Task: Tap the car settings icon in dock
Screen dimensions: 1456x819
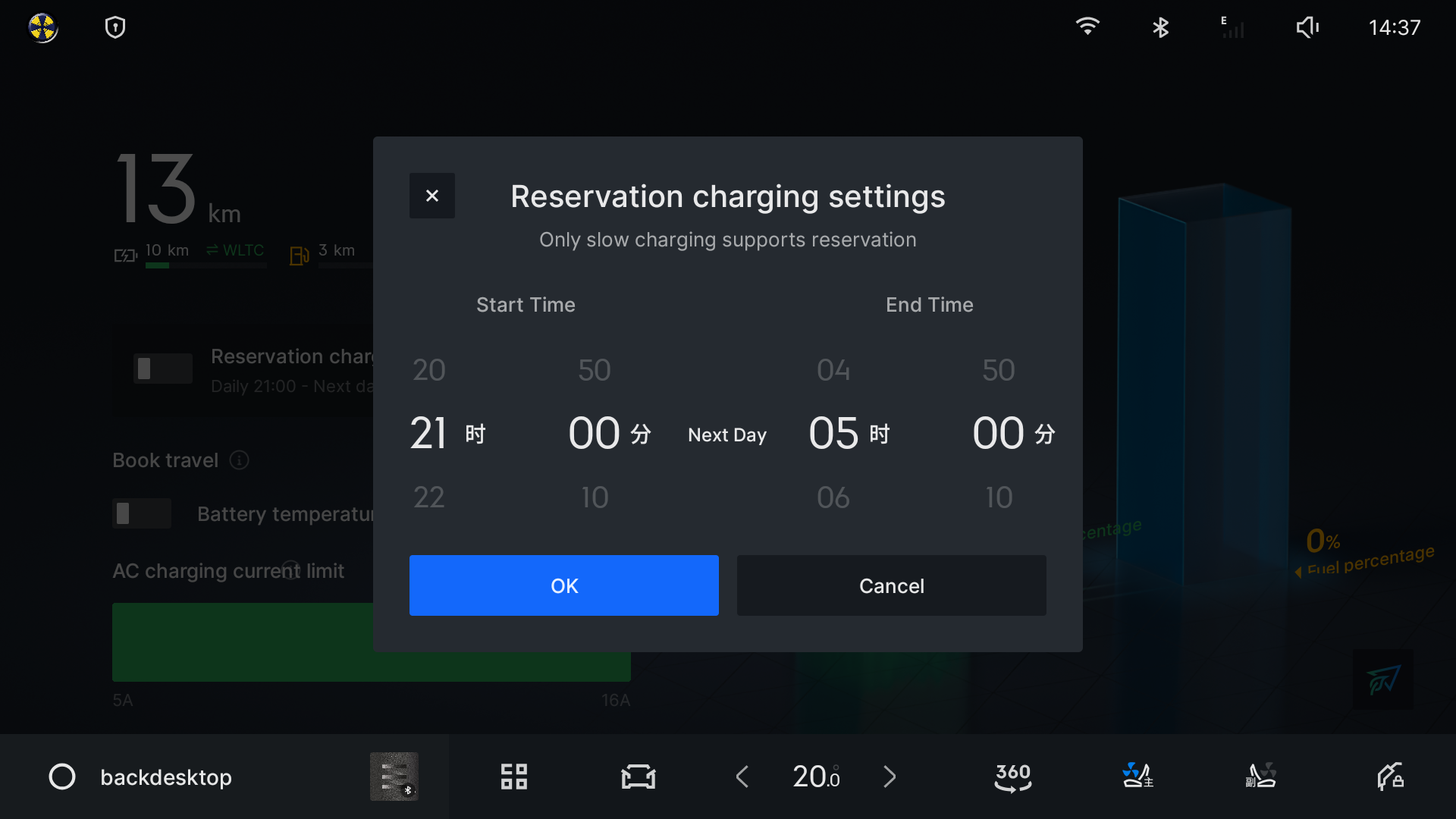Action: coord(638,777)
